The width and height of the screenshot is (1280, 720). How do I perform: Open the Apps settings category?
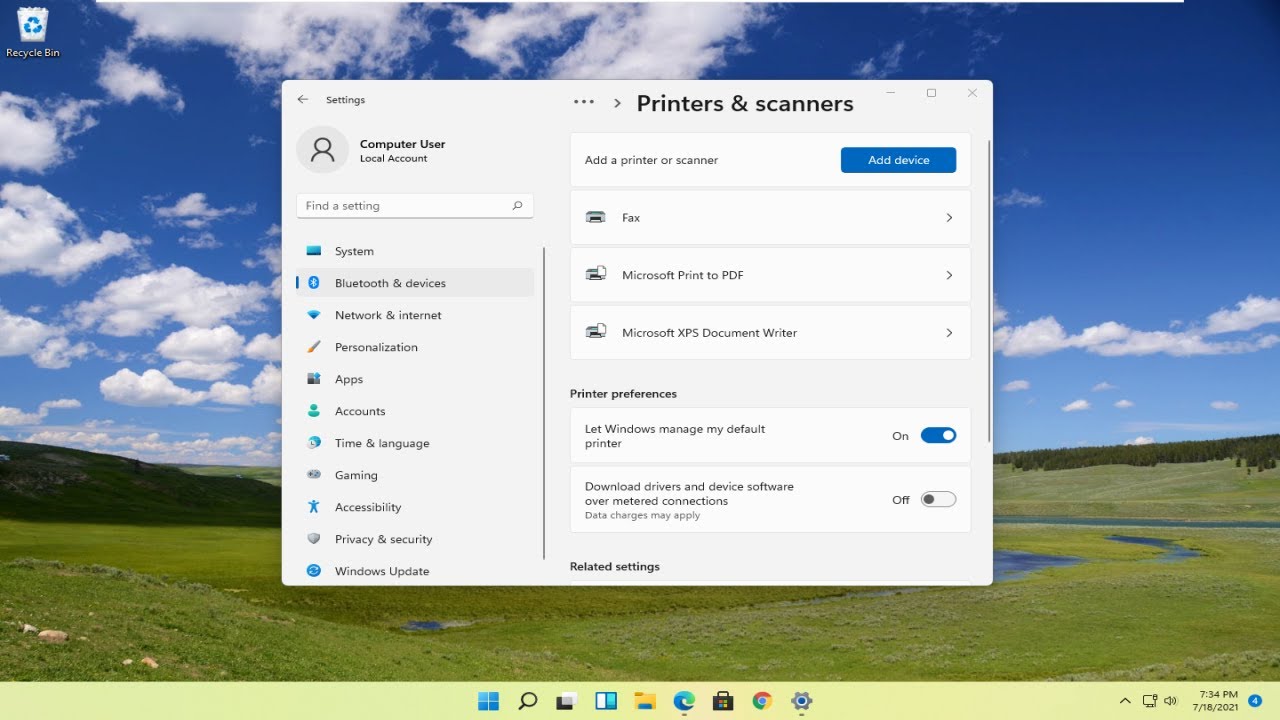pos(415,379)
